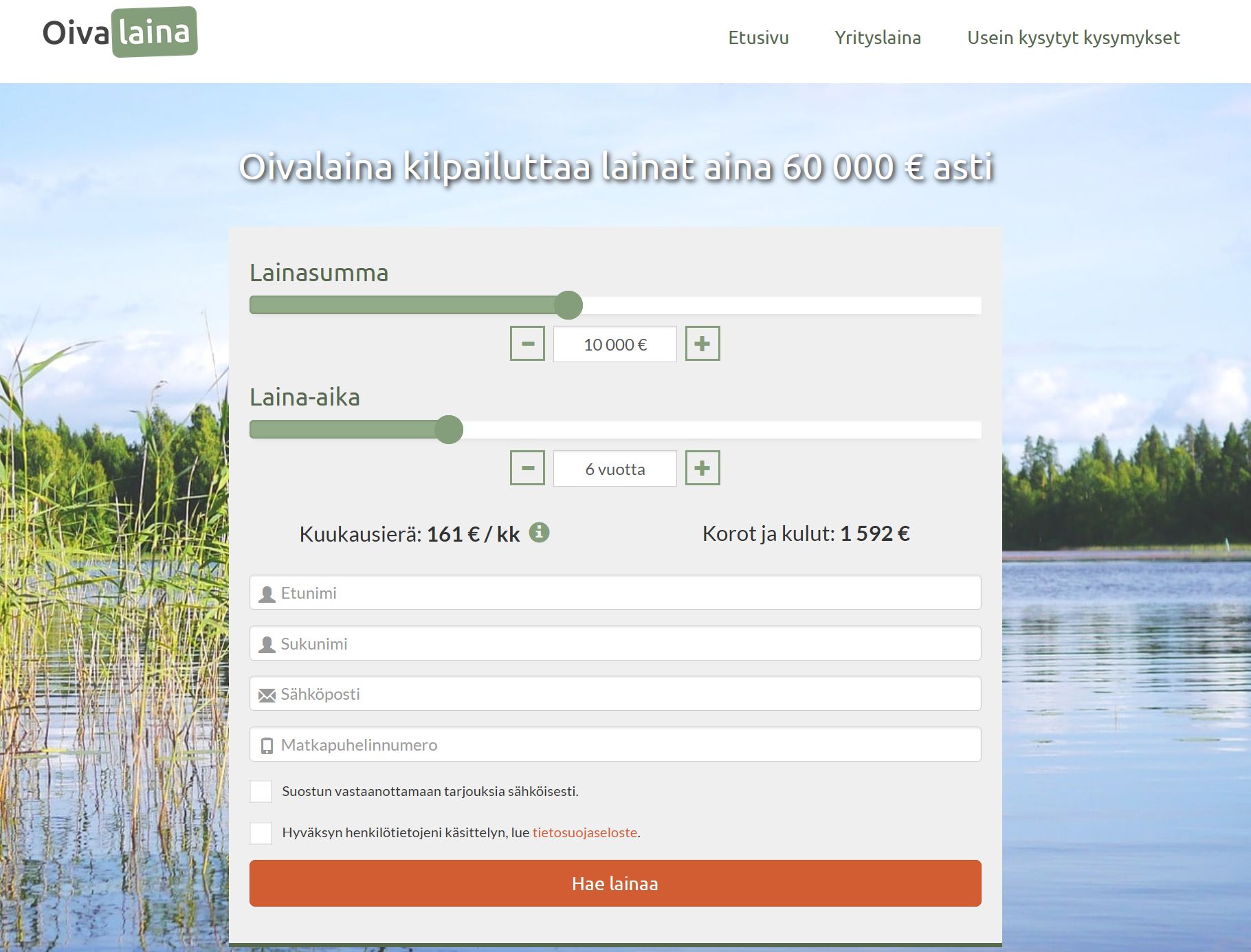Open the Yrityslaina page
The width and height of the screenshot is (1251, 952).
coord(878,38)
